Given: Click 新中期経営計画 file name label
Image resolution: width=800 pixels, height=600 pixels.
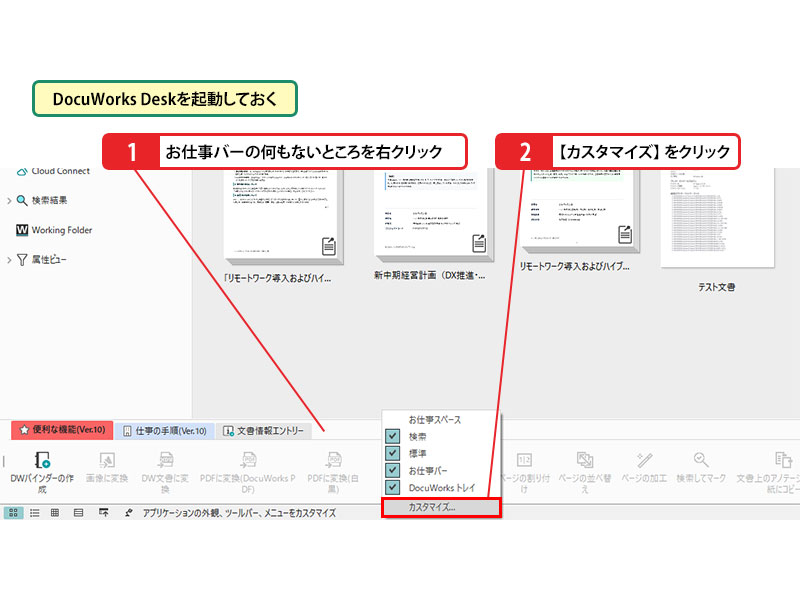Looking at the screenshot, I should pyautogui.click(x=429, y=276).
